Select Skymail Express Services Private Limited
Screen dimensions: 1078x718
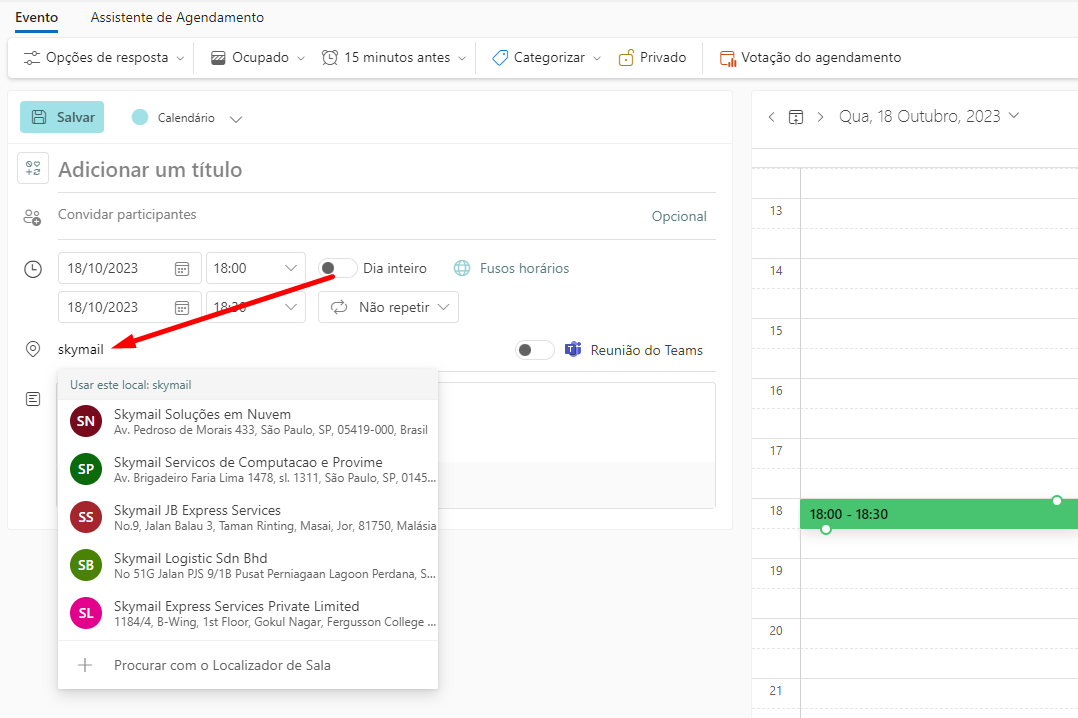(x=248, y=613)
